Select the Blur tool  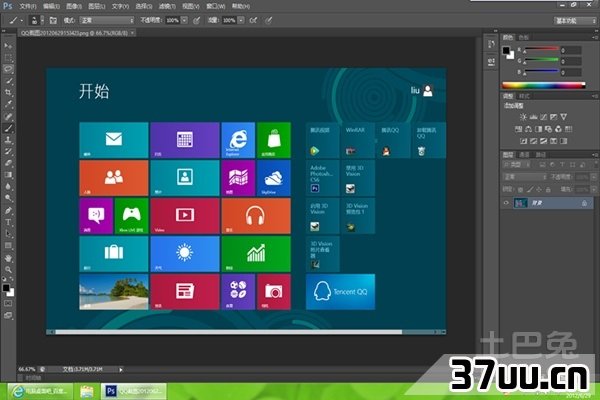click(x=8, y=186)
